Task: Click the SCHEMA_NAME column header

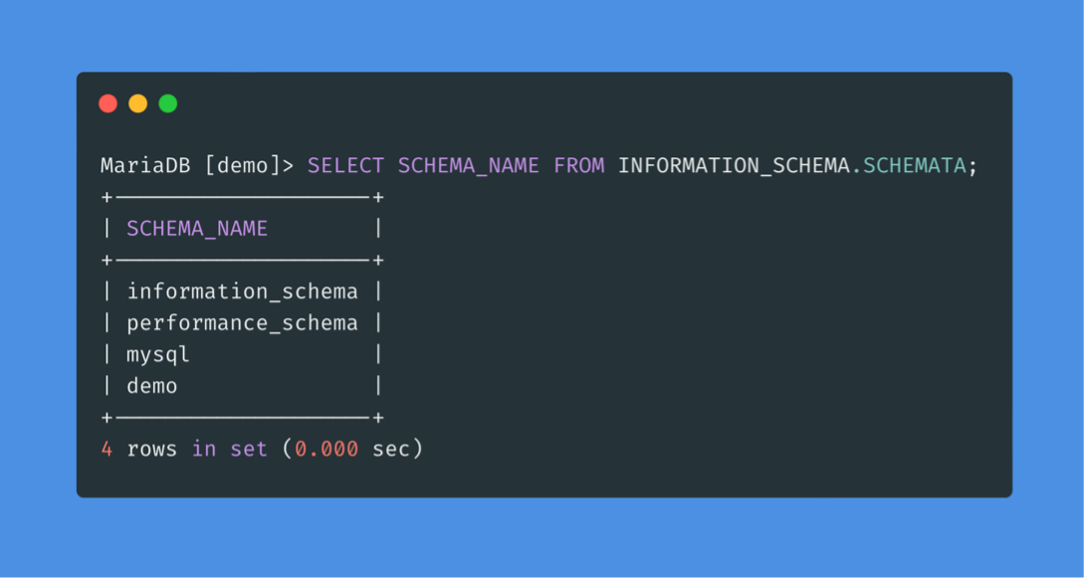Action: pyautogui.click(x=197, y=229)
